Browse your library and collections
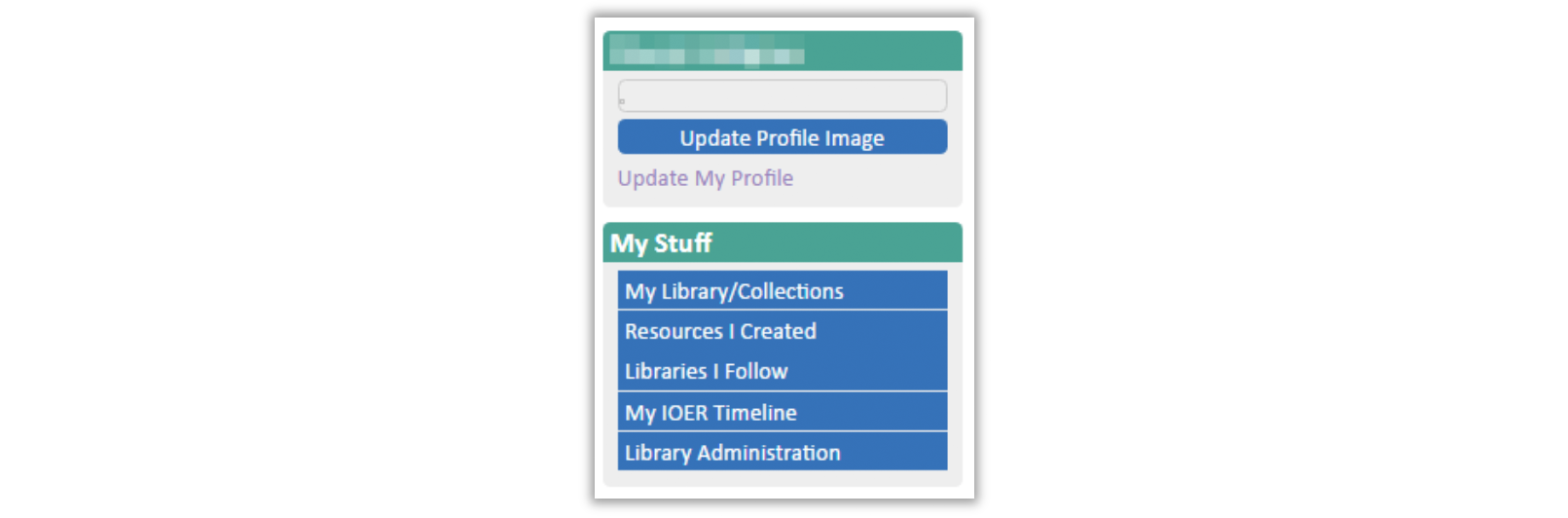1568x518 pixels. point(782,290)
